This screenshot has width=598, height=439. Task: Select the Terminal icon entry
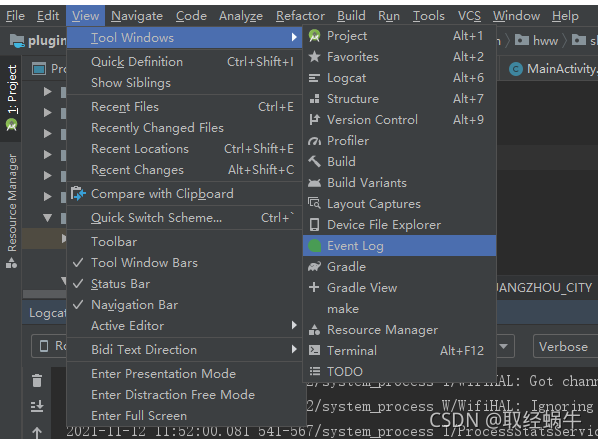(x=314, y=351)
